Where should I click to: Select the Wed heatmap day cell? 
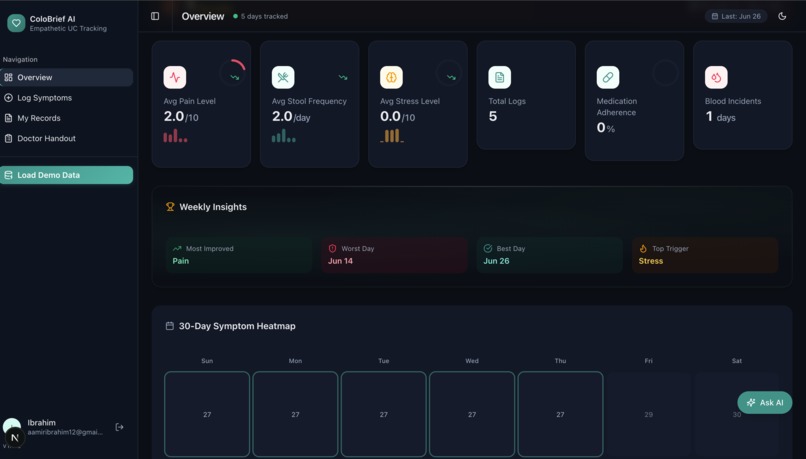[x=472, y=414]
